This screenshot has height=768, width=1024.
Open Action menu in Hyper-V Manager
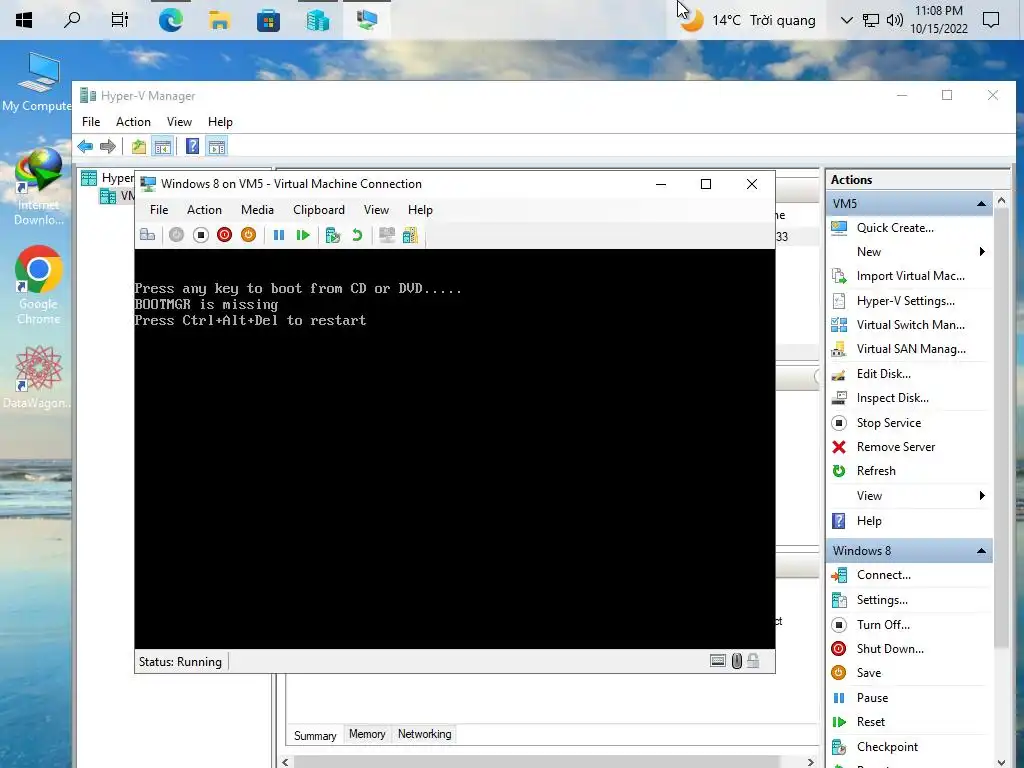pyautogui.click(x=133, y=122)
